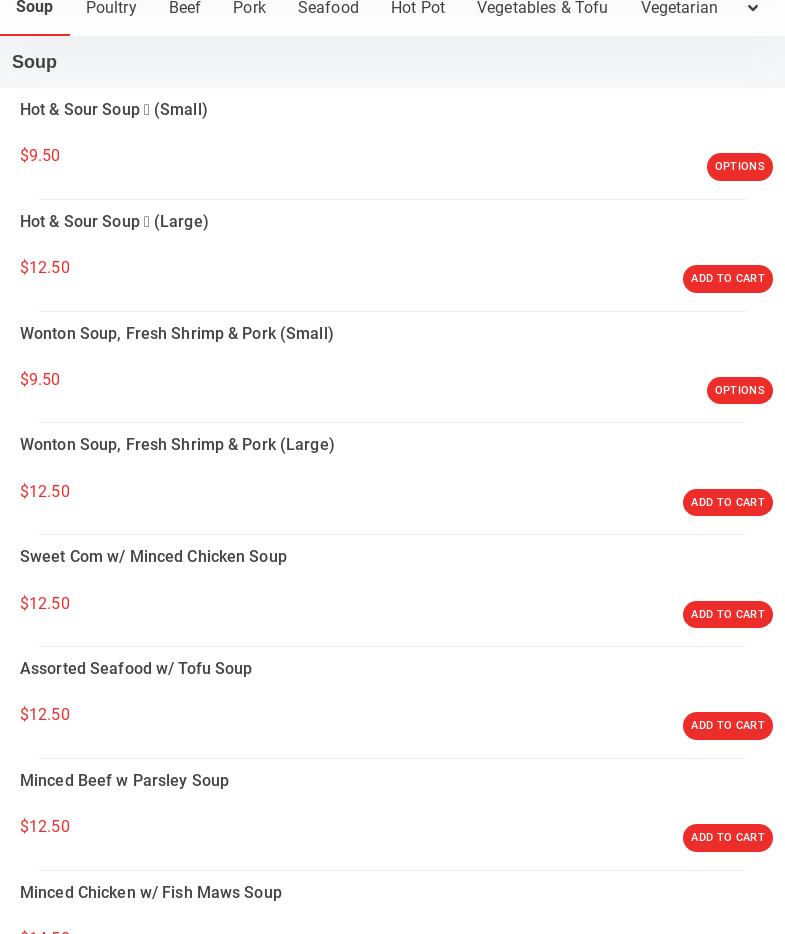Add Assorted Seafood Tofu Soup to cart
Viewport: 785px width, 934px height.
pos(727,726)
